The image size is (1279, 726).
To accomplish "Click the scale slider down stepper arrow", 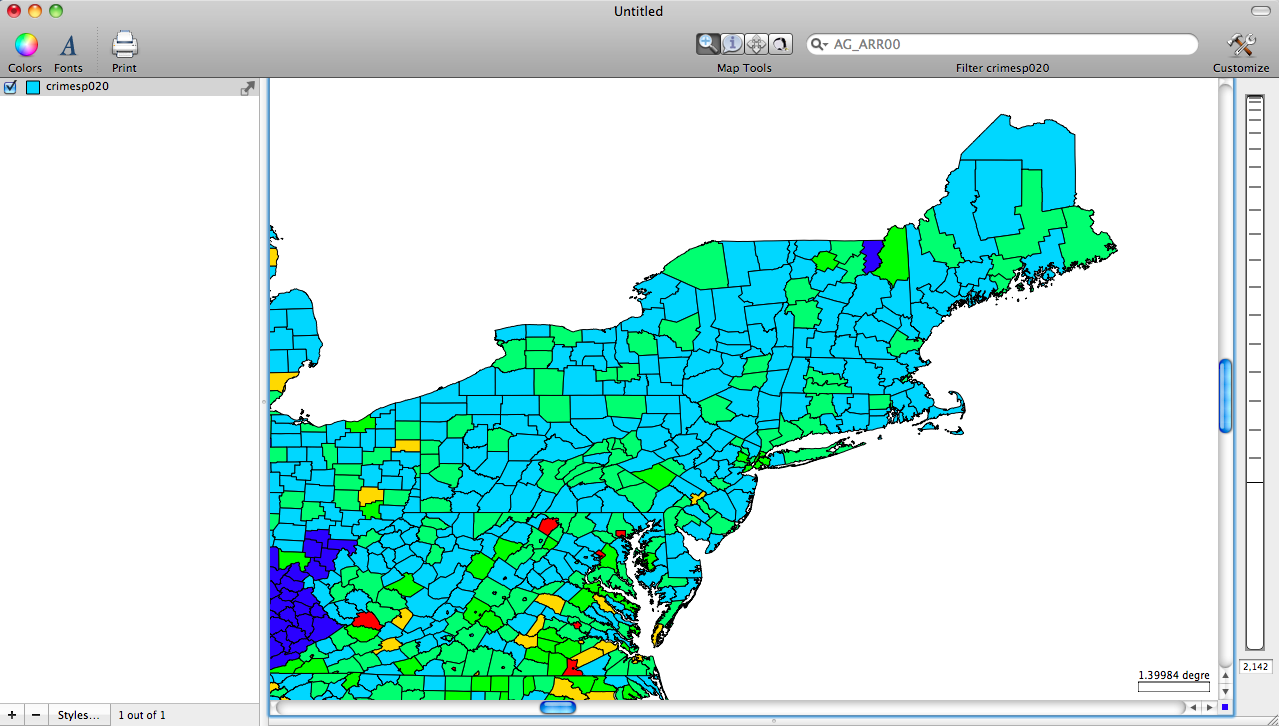I will click(1225, 691).
